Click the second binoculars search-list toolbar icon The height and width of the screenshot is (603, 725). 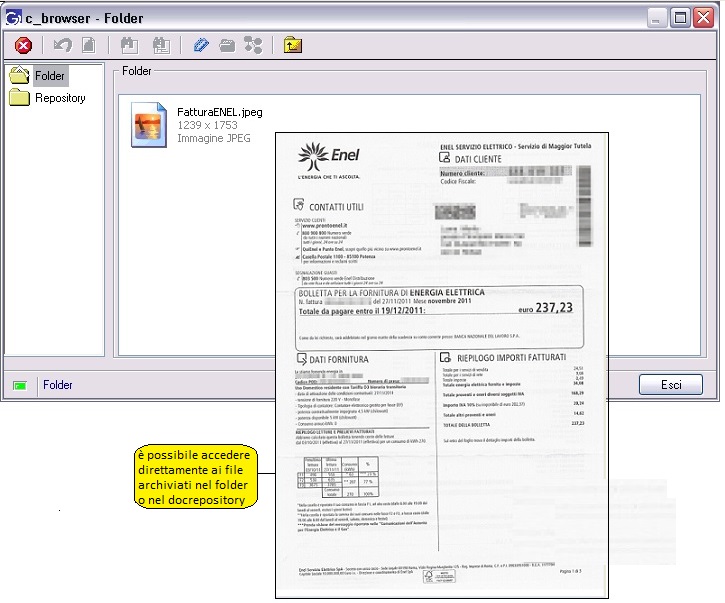161,45
